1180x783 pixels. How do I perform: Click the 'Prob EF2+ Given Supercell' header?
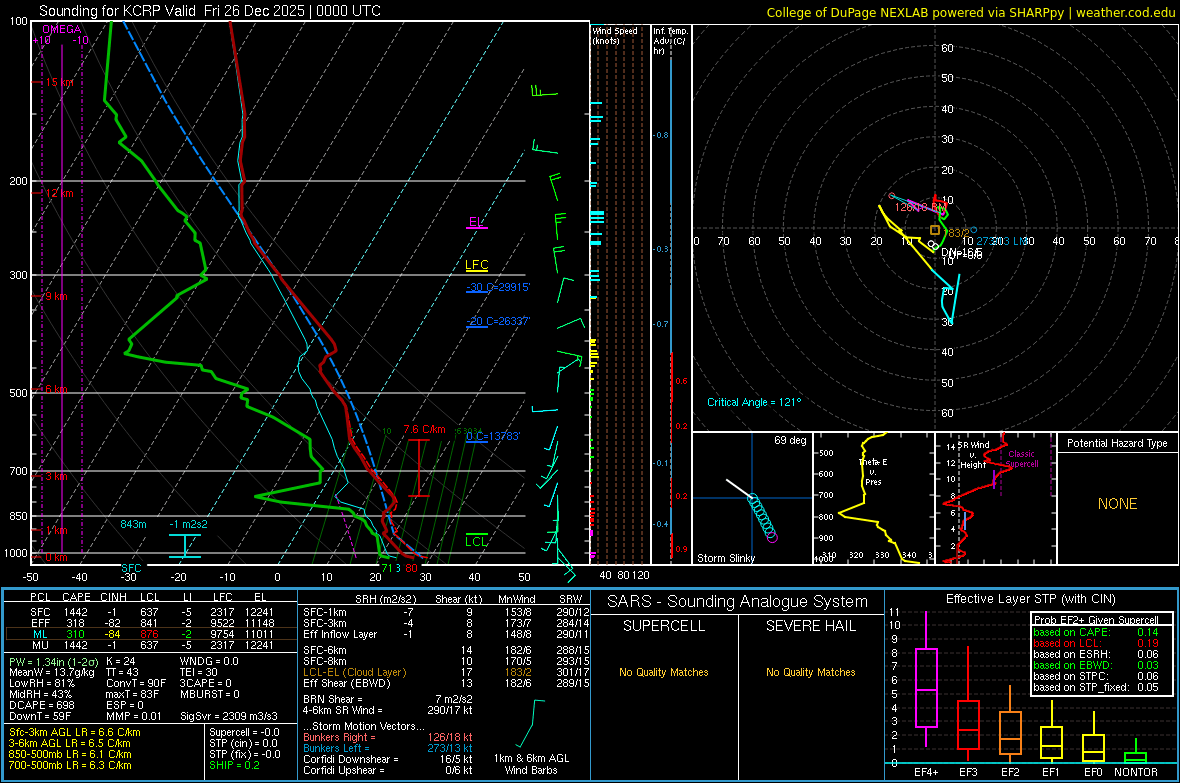1096,620
